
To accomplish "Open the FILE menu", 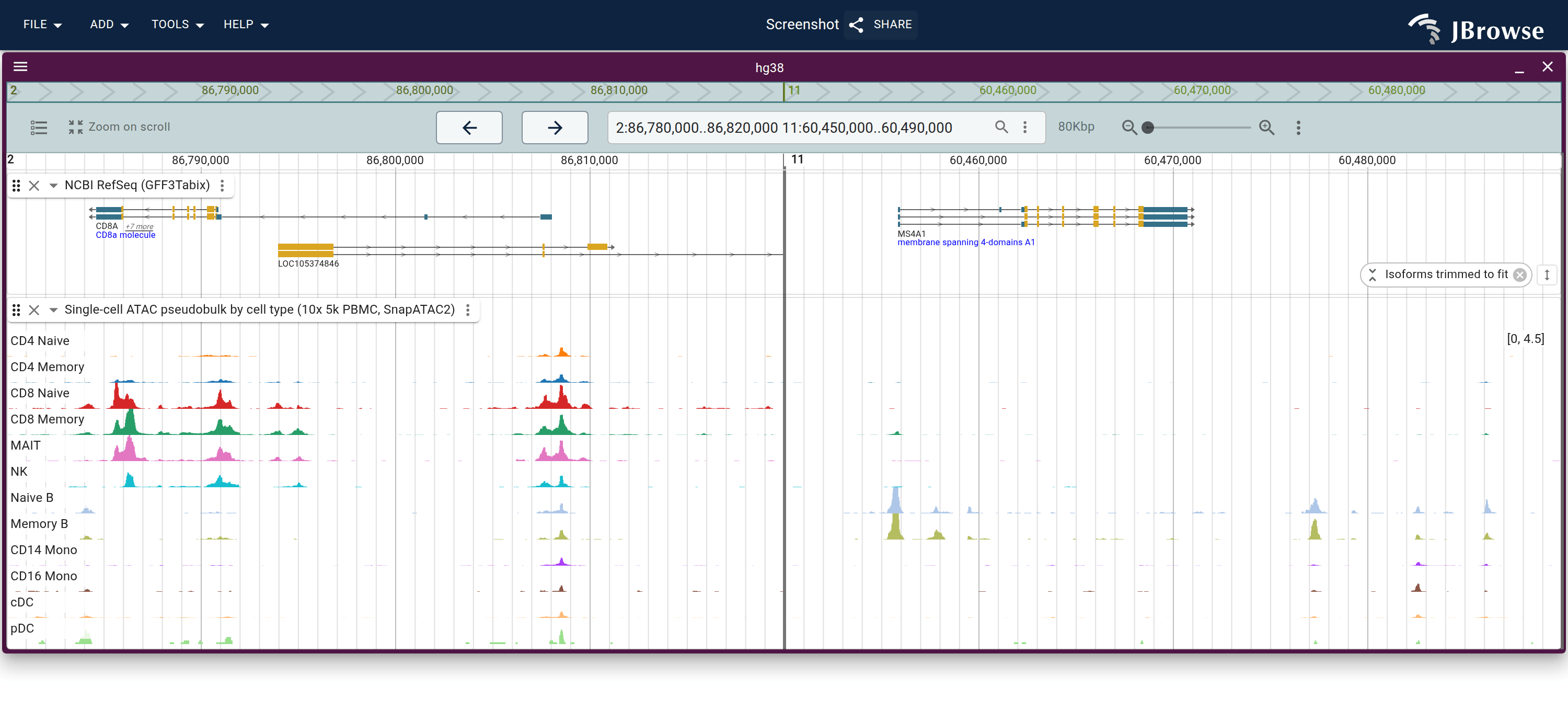I will pyautogui.click(x=42, y=25).
